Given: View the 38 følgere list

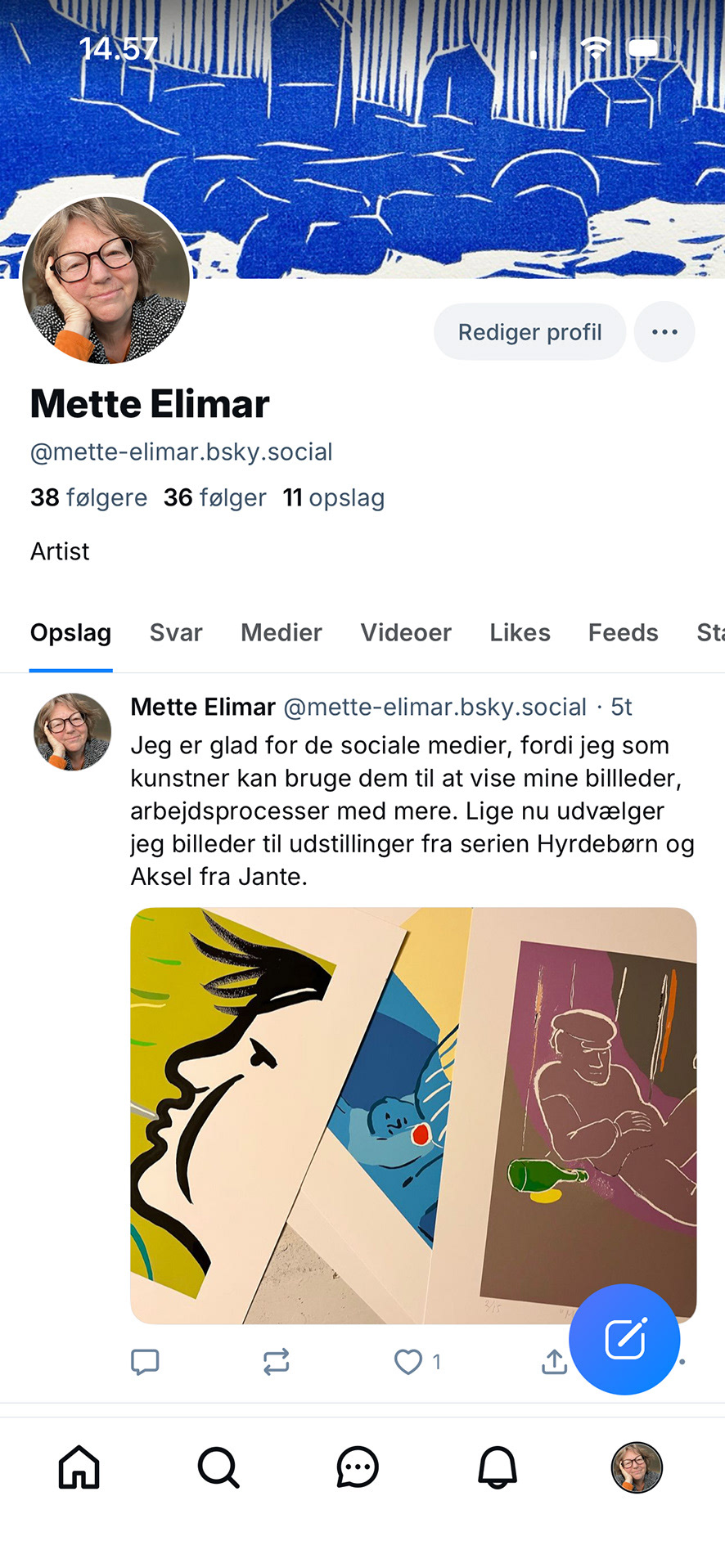Looking at the screenshot, I should coord(89,497).
